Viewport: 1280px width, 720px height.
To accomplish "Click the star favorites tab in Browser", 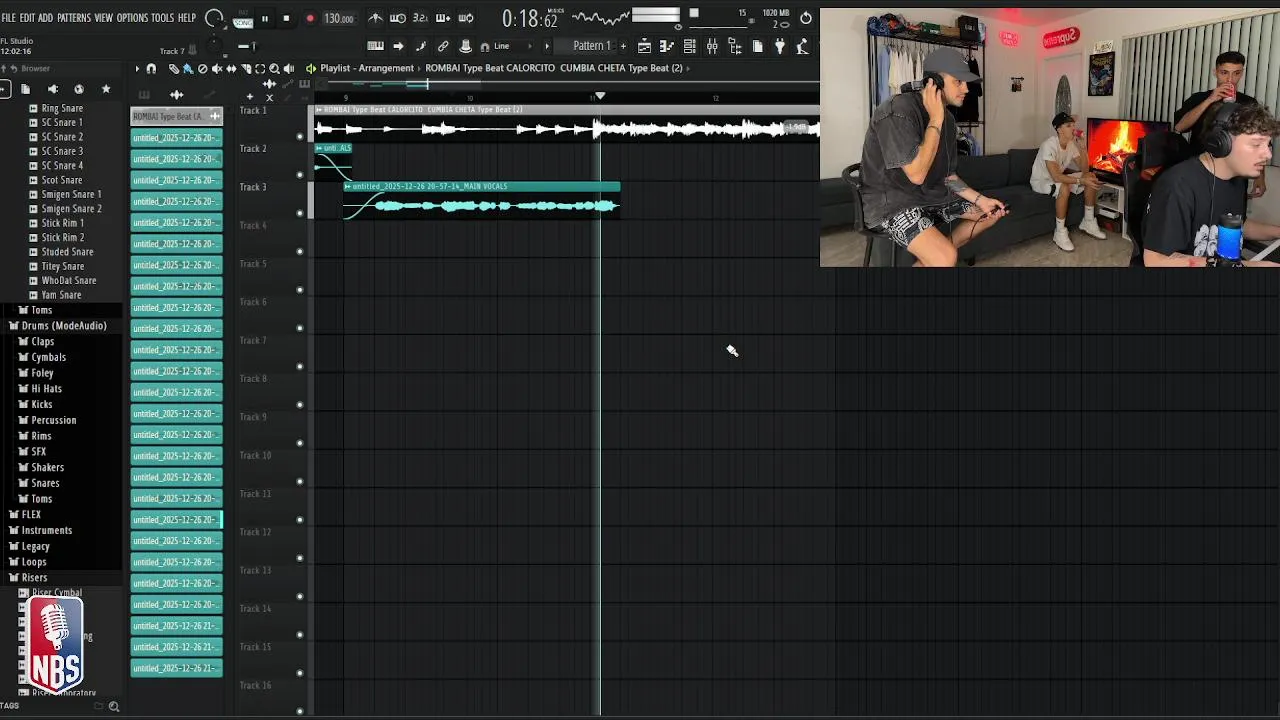I will coord(106,89).
